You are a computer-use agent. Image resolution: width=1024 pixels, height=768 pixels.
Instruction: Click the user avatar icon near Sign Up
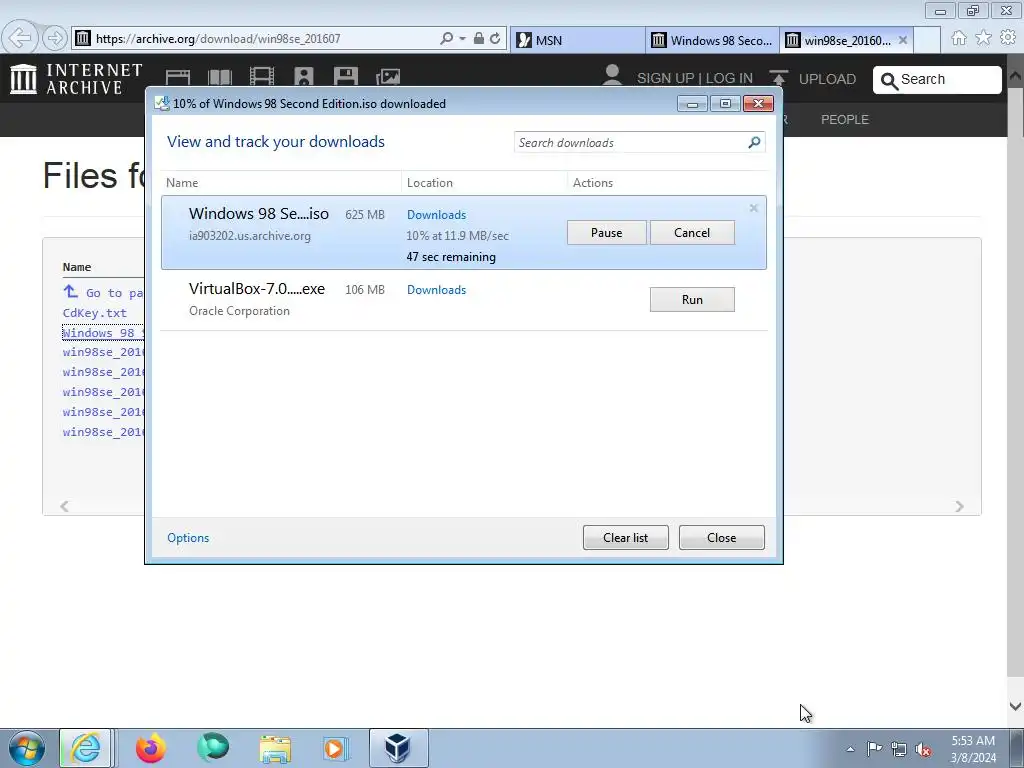point(612,74)
